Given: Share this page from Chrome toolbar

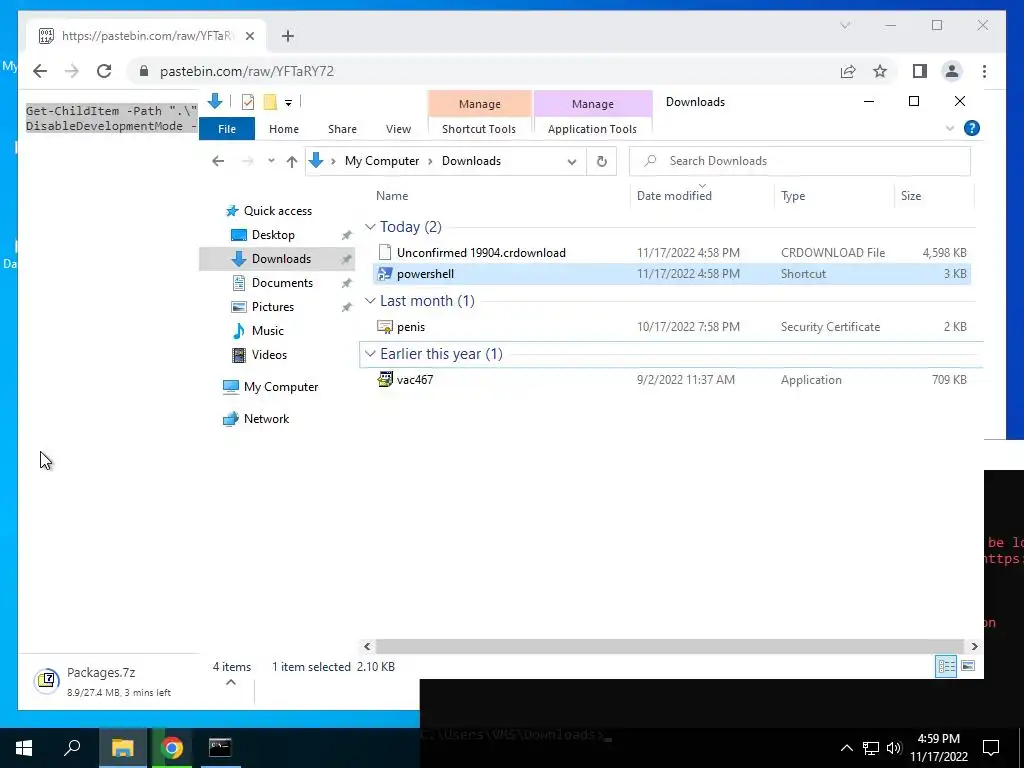Looking at the screenshot, I should pos(848,71).
